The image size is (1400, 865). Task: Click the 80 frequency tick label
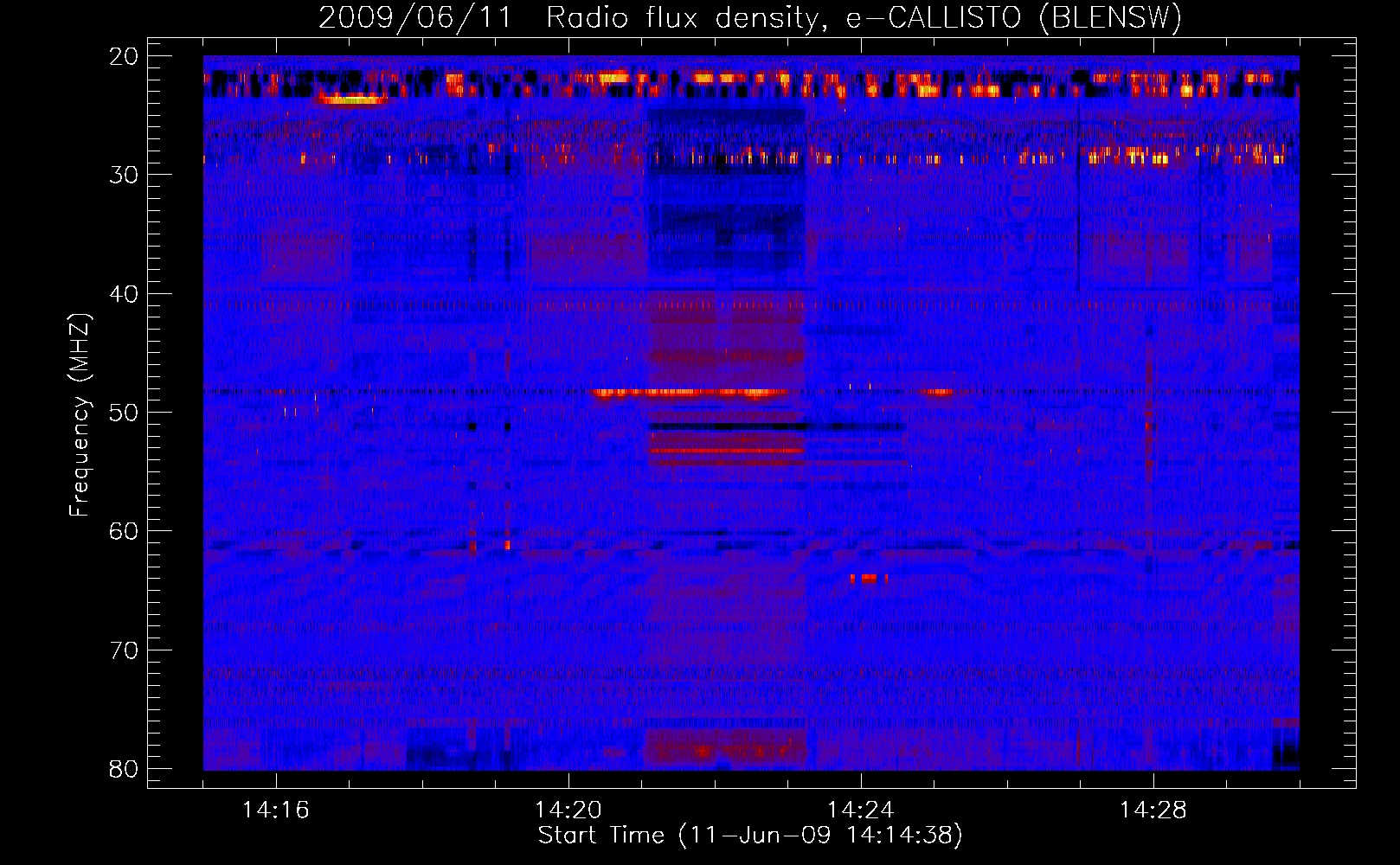pyautogui.click(x=124, y=769)
